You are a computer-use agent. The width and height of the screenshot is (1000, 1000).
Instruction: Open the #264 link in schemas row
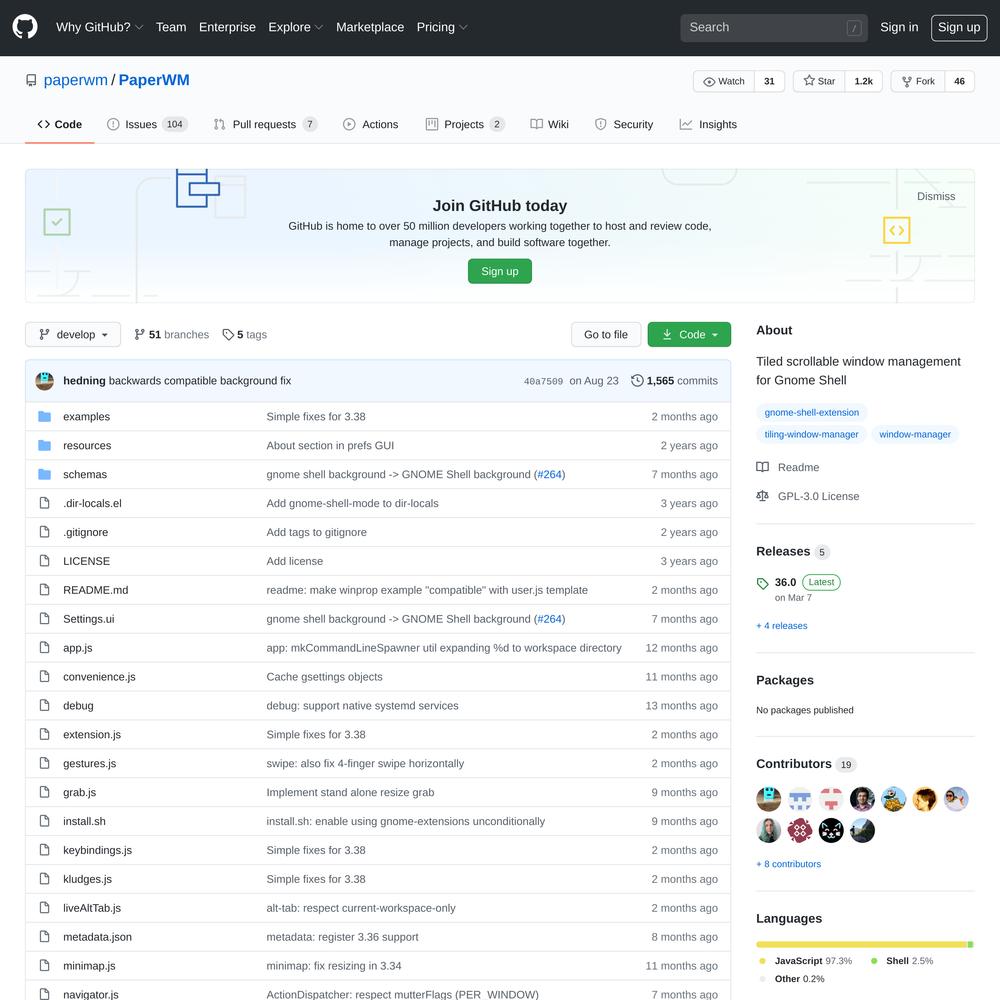pos(549,474)
